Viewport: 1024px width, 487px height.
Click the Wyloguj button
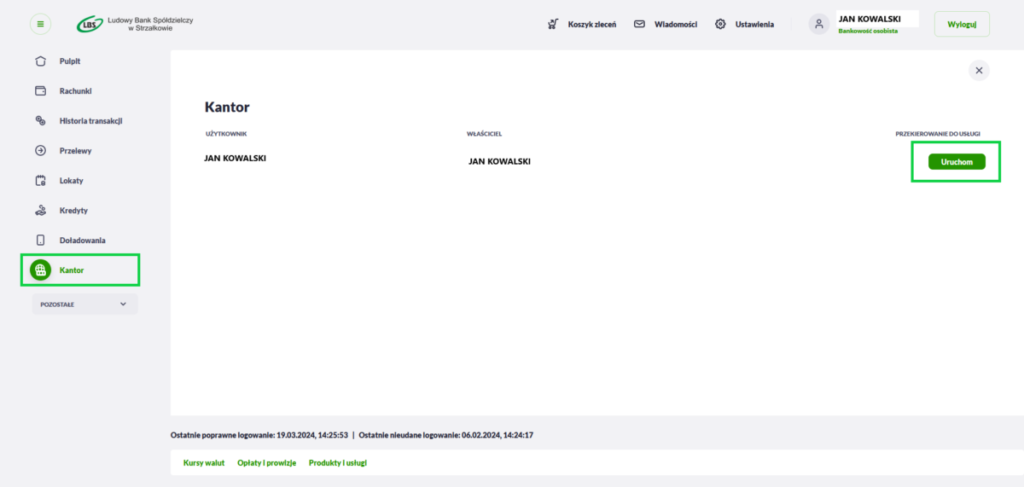[962, 24]
